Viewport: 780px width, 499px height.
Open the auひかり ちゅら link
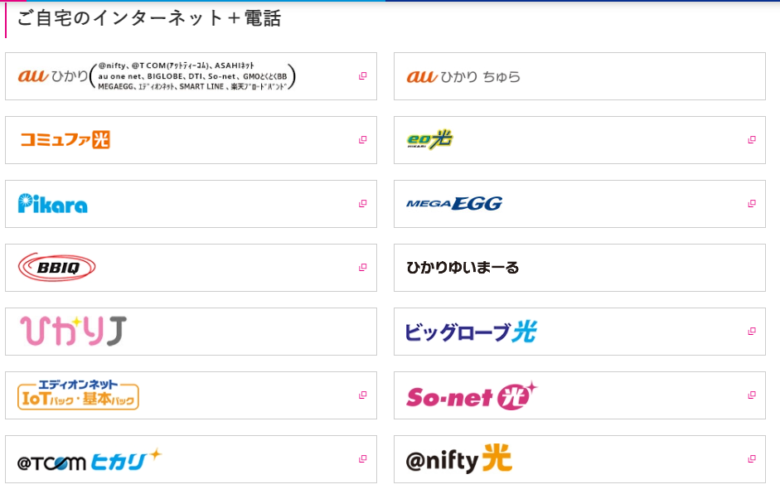tap(464, 77)
